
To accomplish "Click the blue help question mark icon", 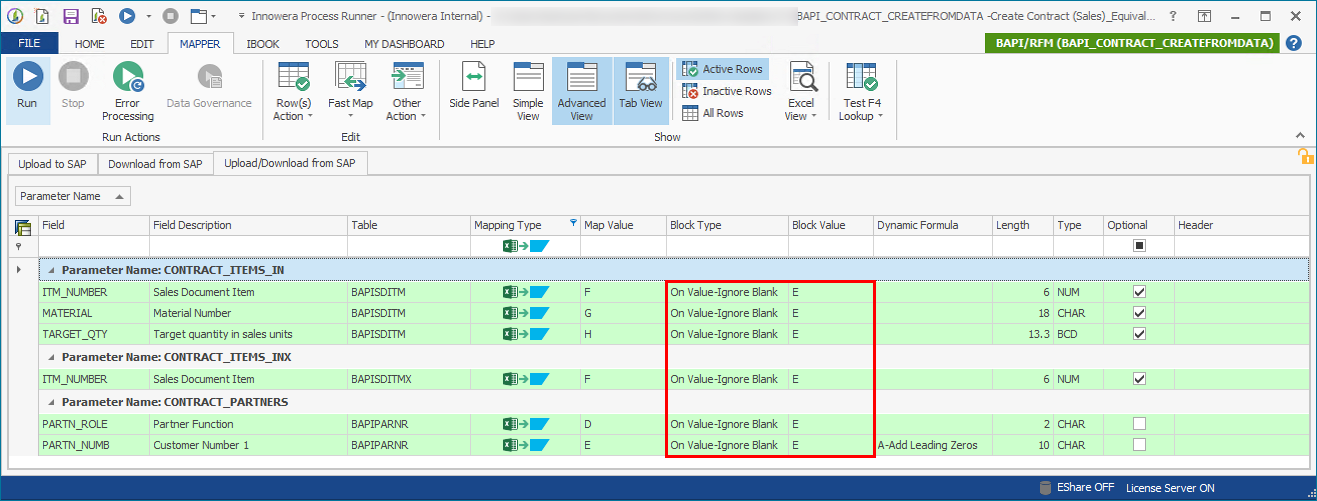I will pos(1293,43).
